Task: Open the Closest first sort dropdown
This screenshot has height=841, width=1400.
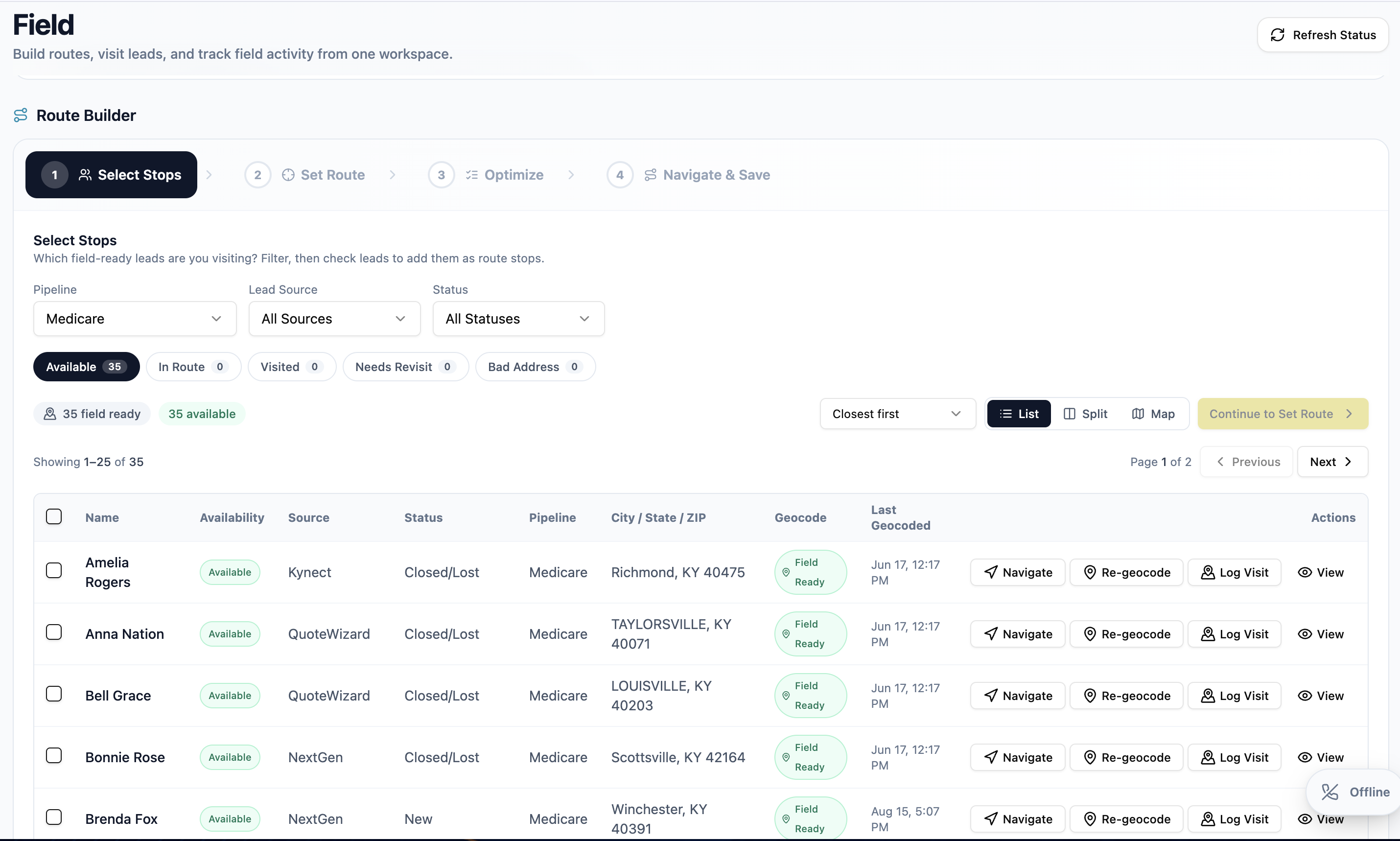Action: tap(897, 414)
